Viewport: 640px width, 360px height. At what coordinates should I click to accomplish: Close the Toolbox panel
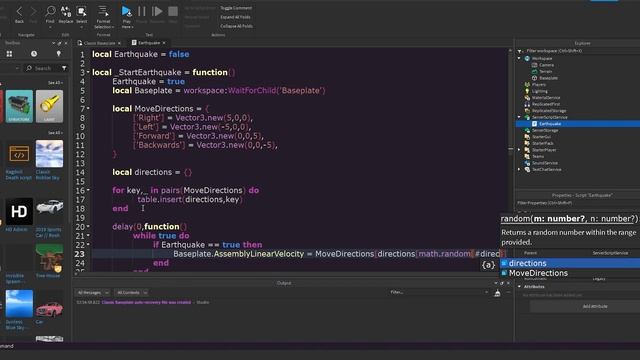pyautogui.click(x=66, y=43)
